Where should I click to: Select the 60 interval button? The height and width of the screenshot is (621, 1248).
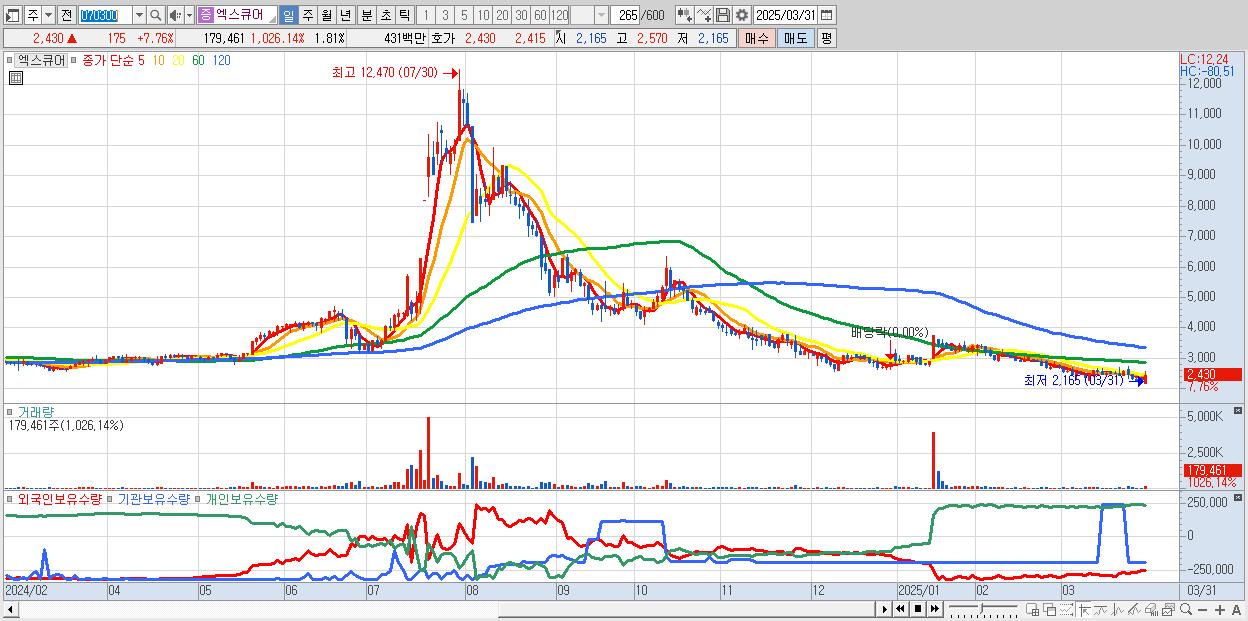coord(540,15)
